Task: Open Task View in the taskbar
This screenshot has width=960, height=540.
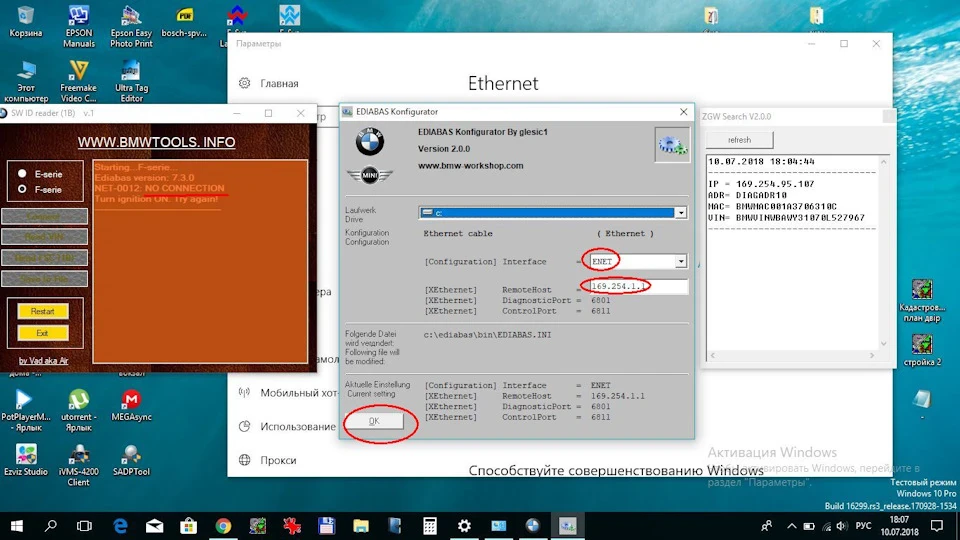Action: (84, 526)
